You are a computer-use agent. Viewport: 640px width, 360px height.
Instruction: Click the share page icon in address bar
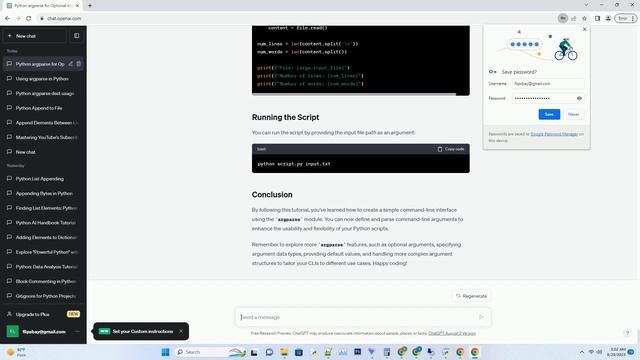point(573,18)
